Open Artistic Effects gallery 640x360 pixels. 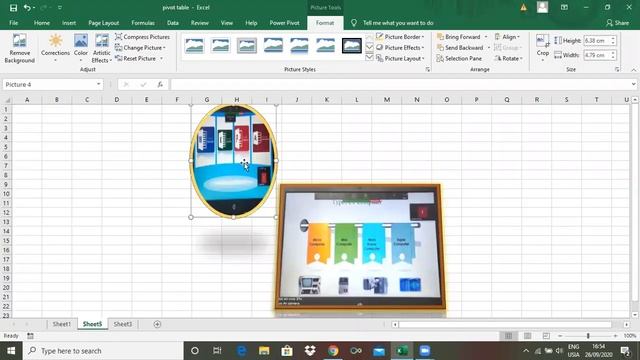[102, 48]
